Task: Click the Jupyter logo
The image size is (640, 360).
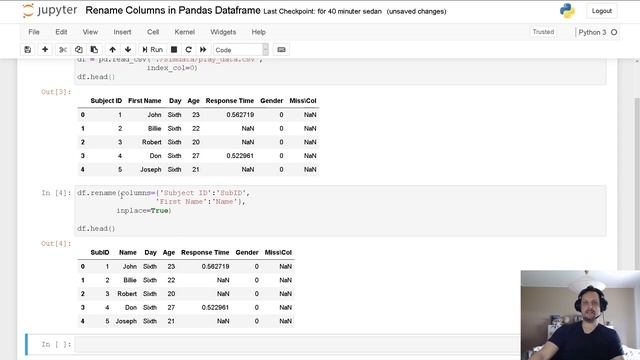Action: 49,11
